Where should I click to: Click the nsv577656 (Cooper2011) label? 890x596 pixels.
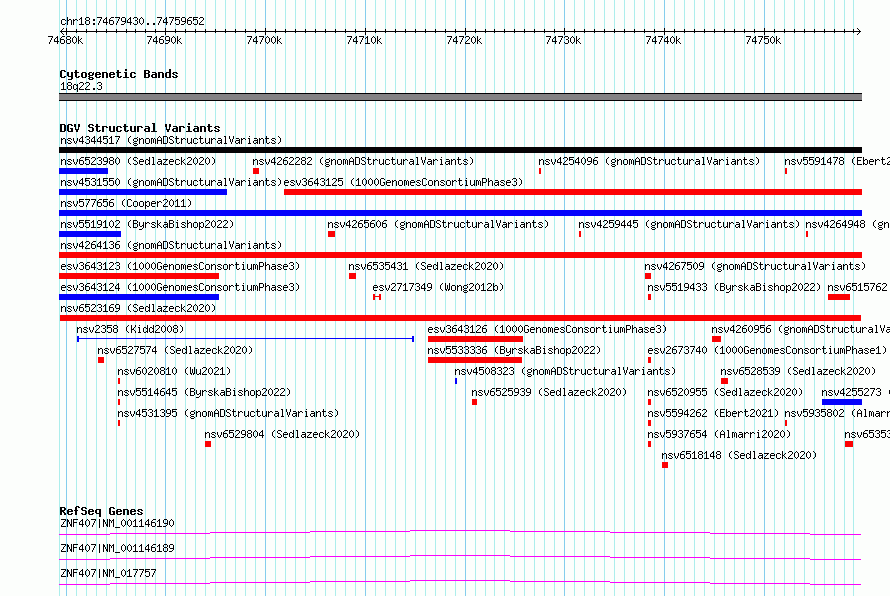[x=126, y=203]
